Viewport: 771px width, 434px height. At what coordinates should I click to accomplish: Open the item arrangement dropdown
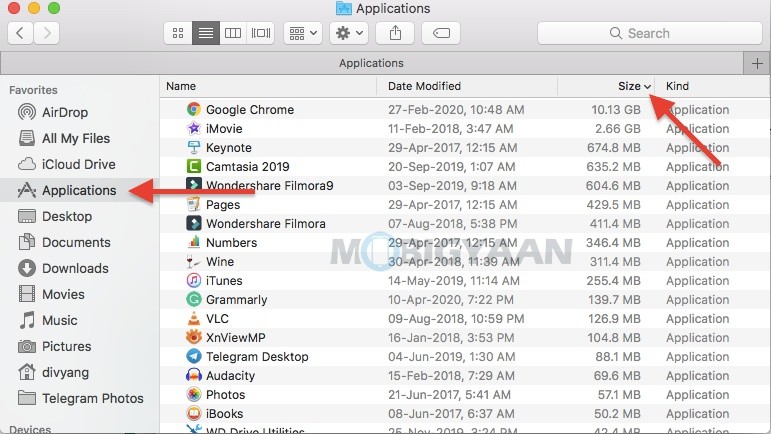[x=303, y=33]
